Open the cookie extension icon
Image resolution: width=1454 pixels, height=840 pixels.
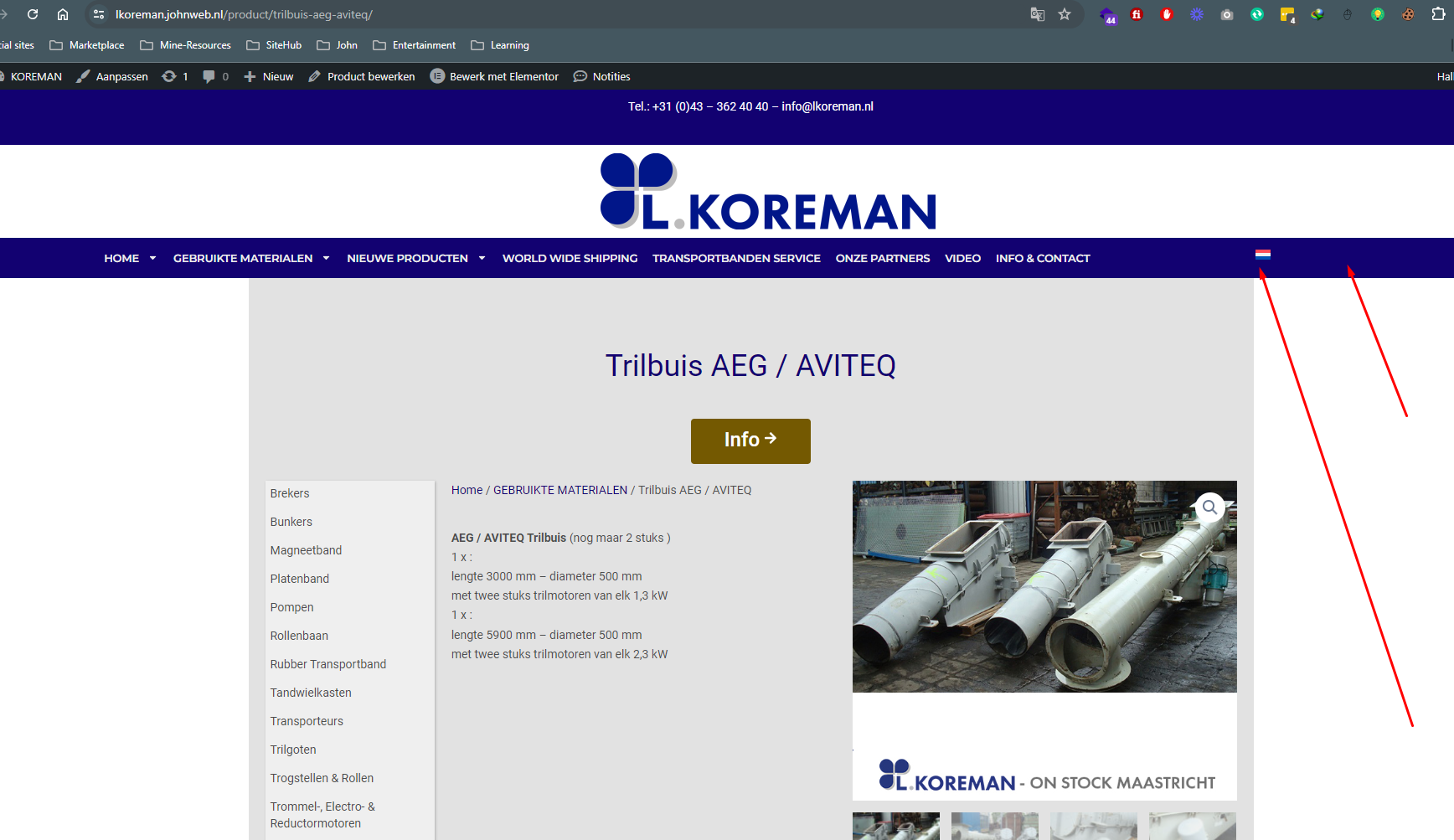1408,14
